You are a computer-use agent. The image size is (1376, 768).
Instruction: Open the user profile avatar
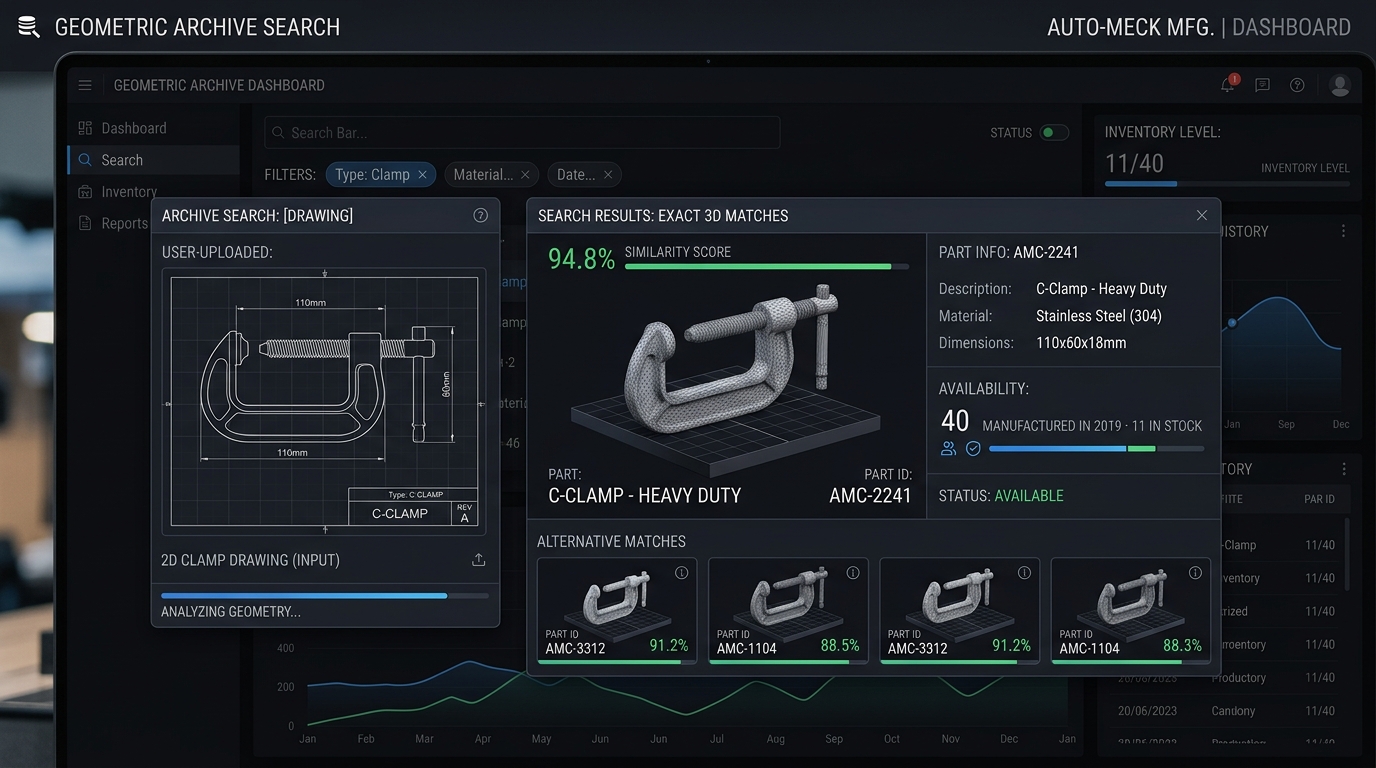pyautogui.click(x=1340, y=85)
